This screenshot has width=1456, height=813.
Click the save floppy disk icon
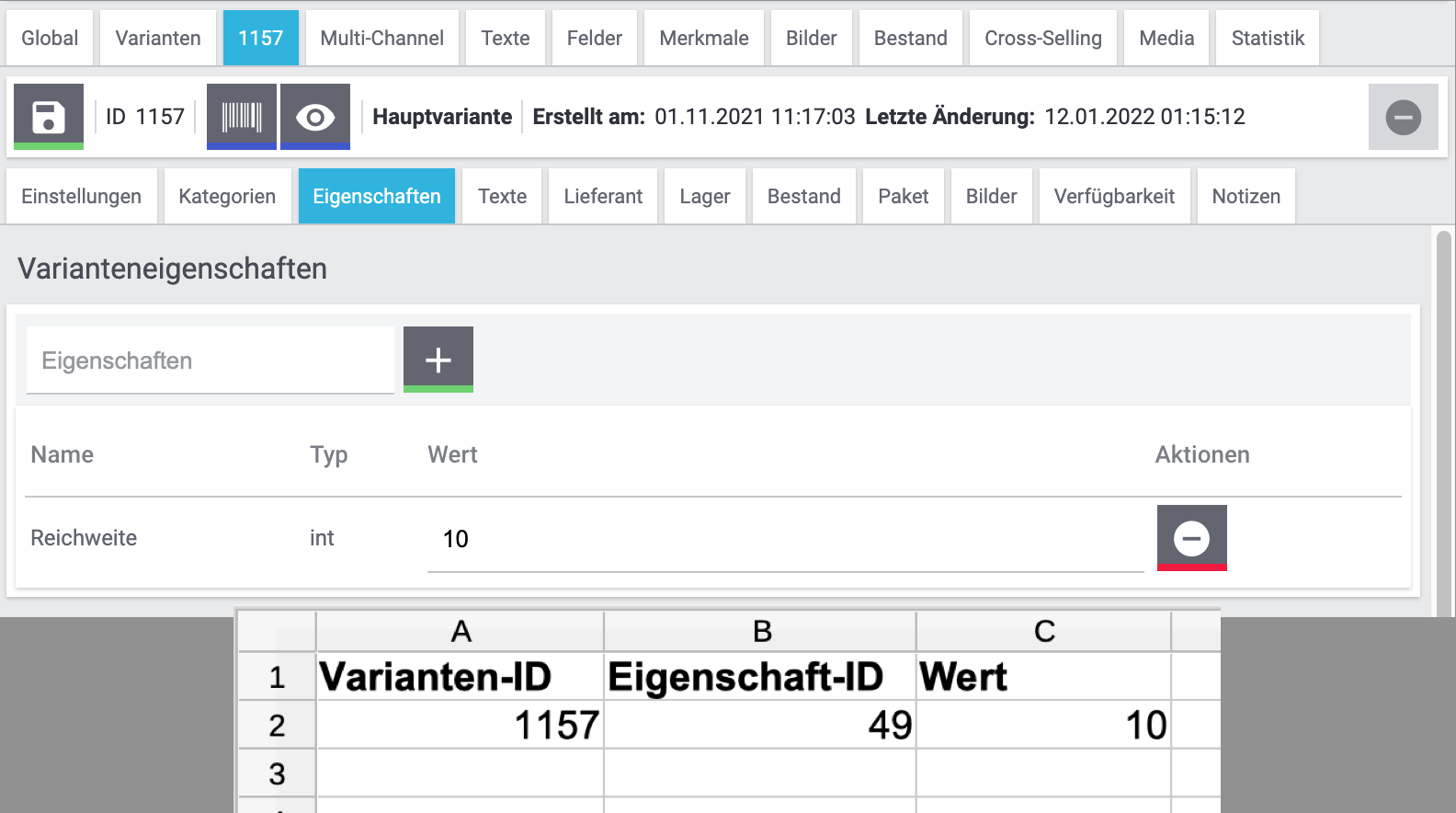click(x=49, y=117)
